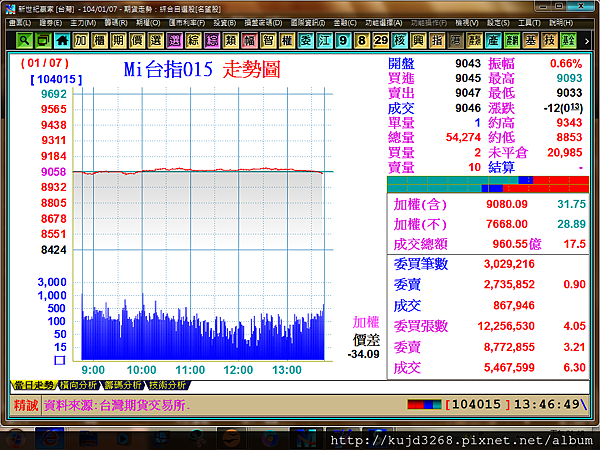This screenshot has width=600, height=450.
Task: Open the 檢視(V) menu
Action: (x=466, y=23)
